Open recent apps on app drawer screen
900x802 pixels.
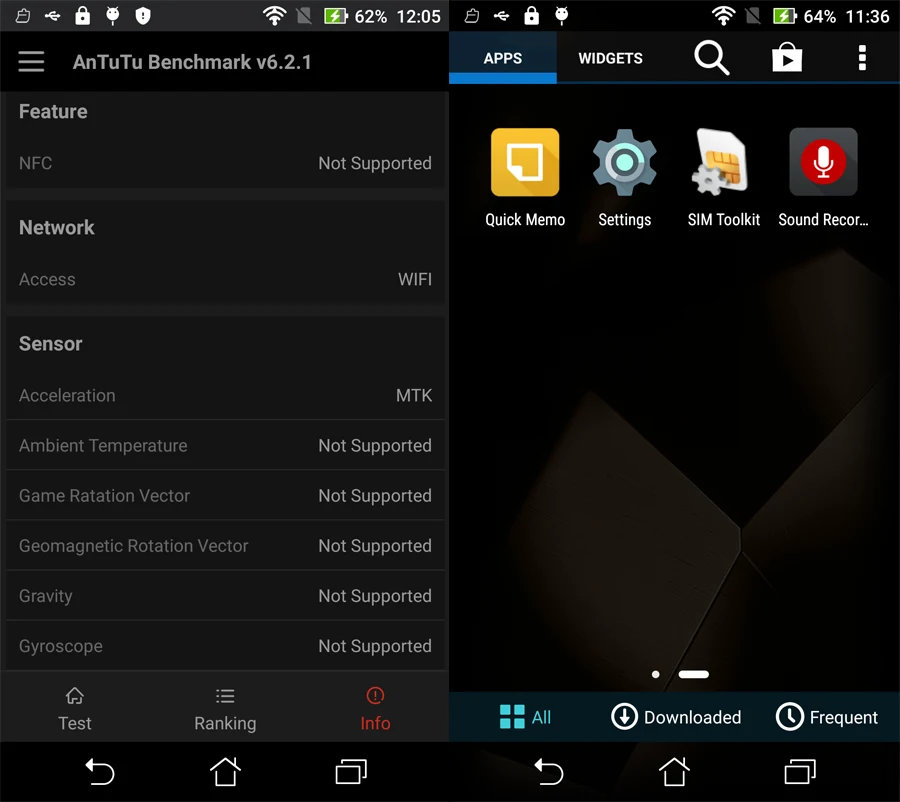click(x=800, y=772)
